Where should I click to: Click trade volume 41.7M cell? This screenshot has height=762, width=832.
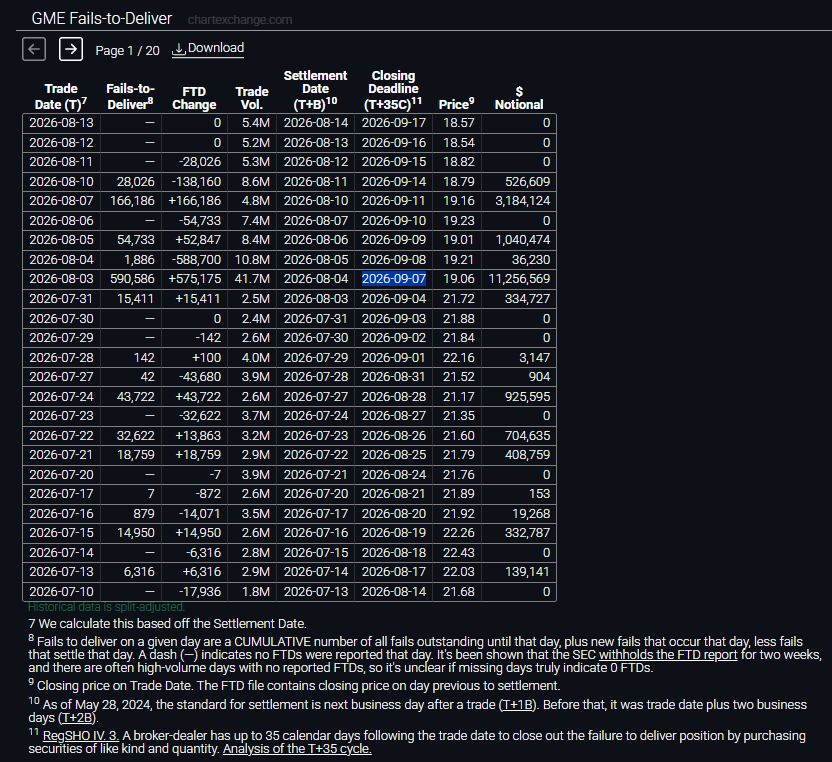[x=252, y=279]
